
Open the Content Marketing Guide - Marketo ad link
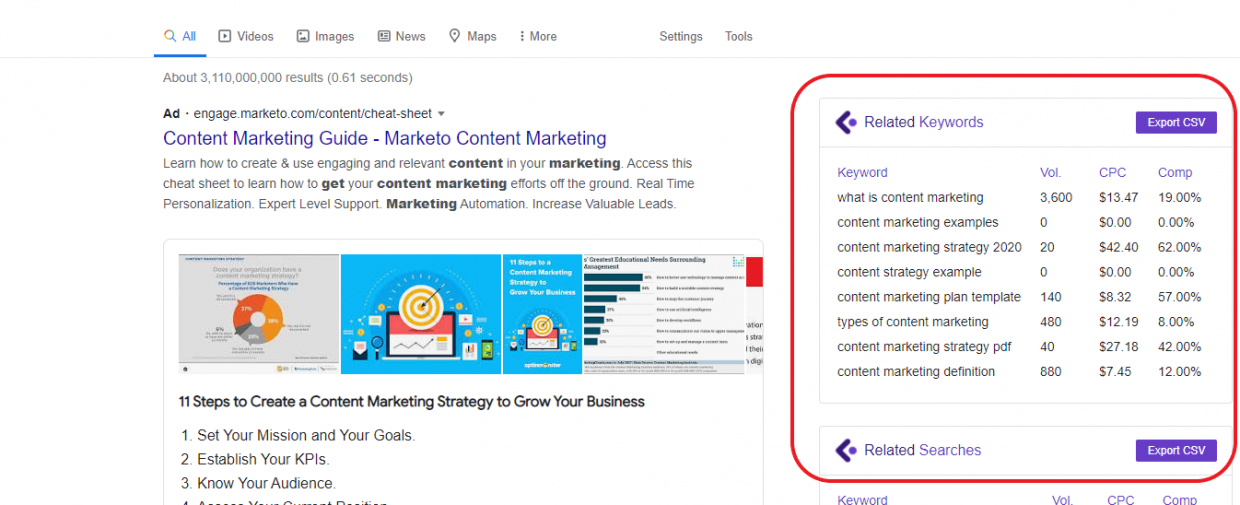[x=385, y=138]
